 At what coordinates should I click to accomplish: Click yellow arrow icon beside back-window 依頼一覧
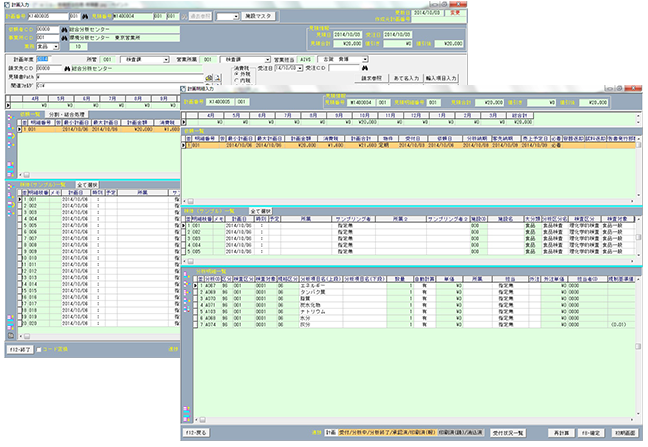coord(11,136)
